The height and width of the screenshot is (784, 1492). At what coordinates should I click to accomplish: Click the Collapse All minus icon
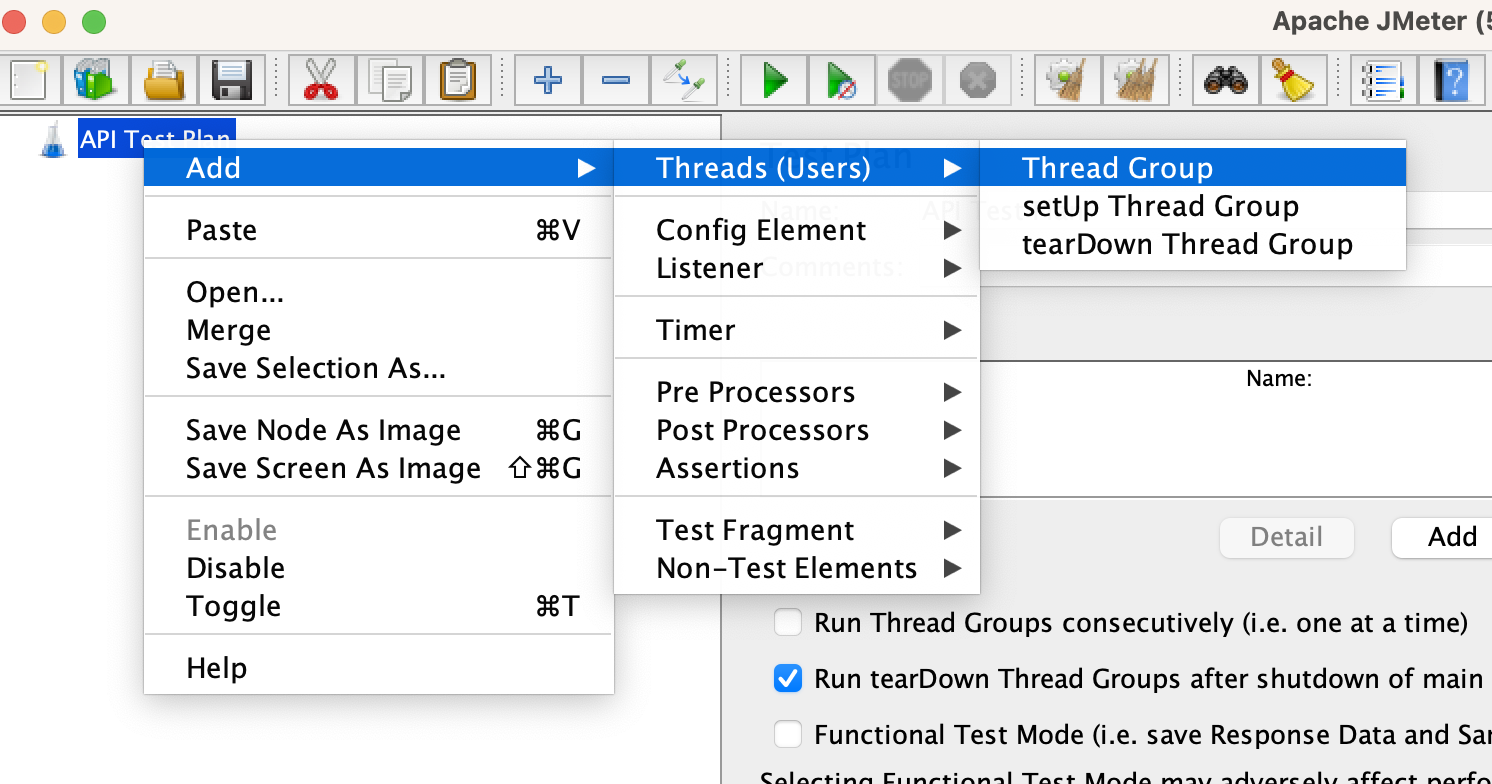tap(615, 78)
